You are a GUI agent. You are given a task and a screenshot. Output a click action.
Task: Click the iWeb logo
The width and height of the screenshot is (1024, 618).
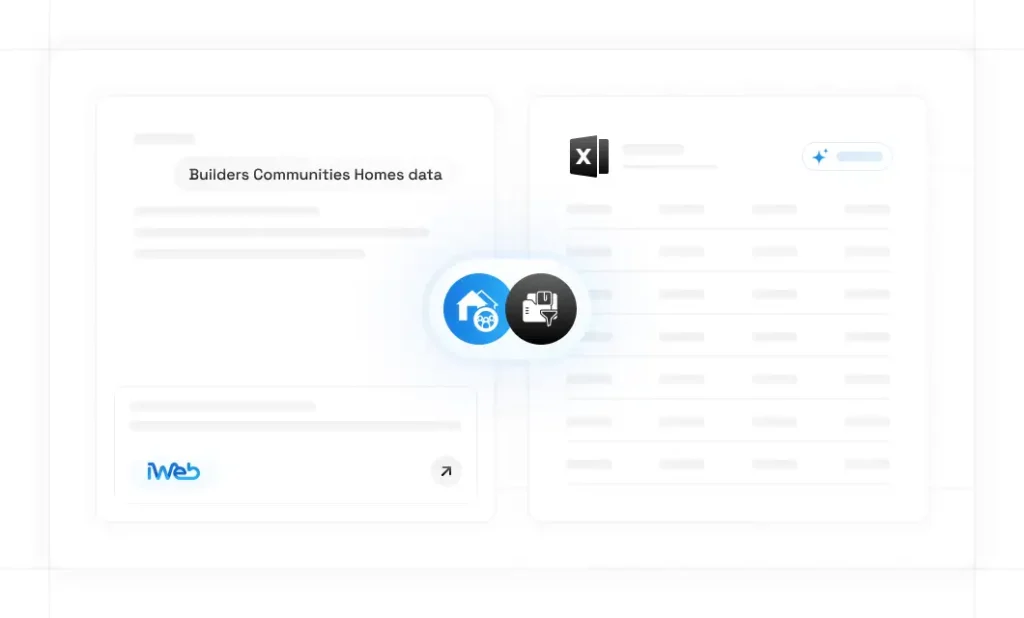click(x=173, y=471)
